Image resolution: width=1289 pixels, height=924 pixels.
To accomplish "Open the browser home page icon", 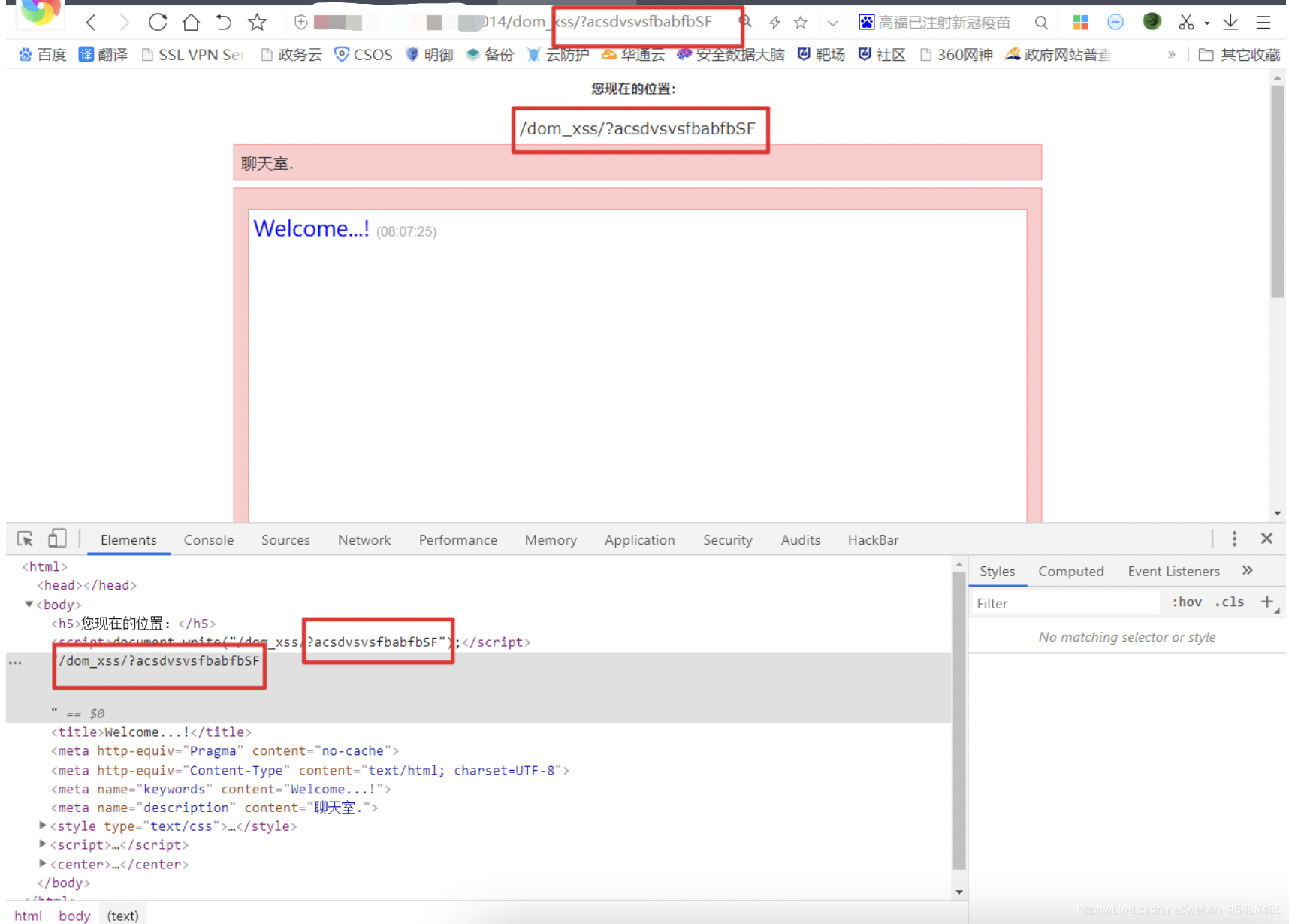I will 191,23.
